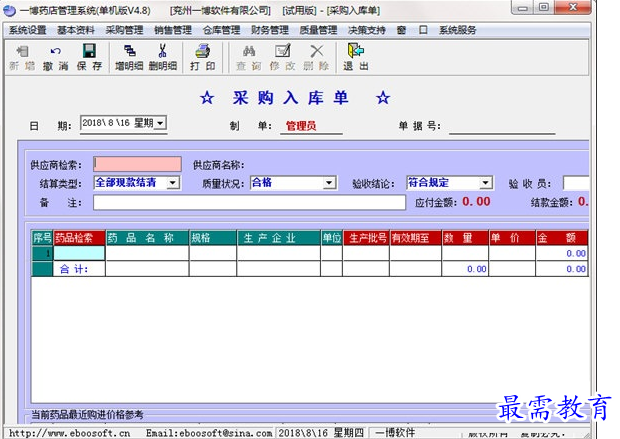Click the Email:eboosoft@sina.com status text
This screenshot has width=620, height=439.
click(209, 433)
